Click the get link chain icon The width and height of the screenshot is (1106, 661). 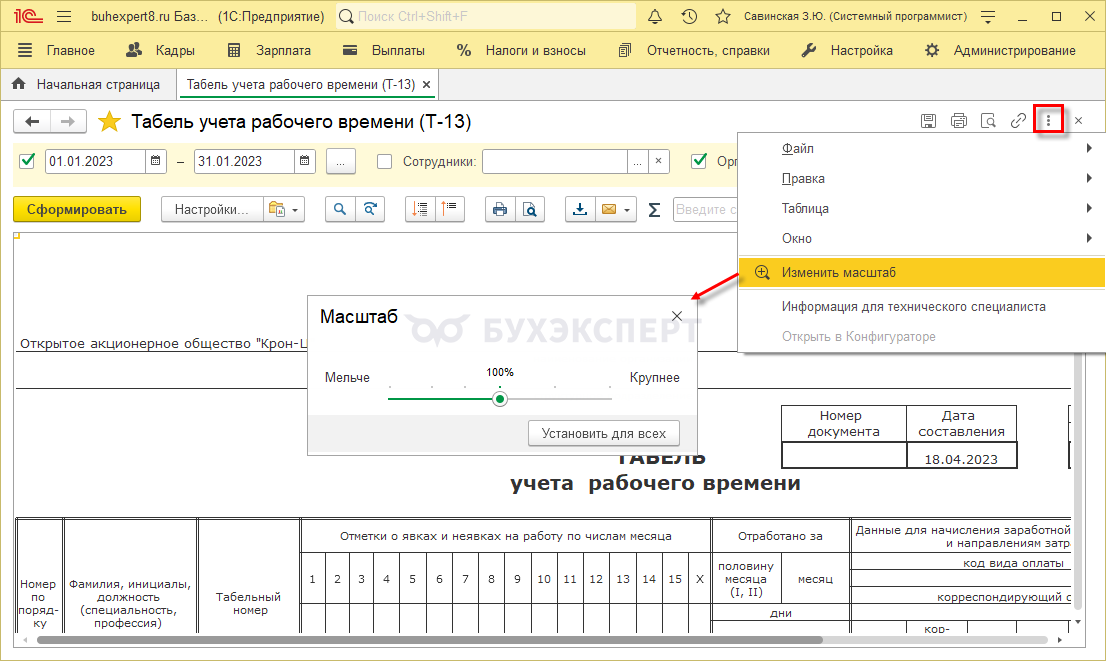[x=1018, y=121]
